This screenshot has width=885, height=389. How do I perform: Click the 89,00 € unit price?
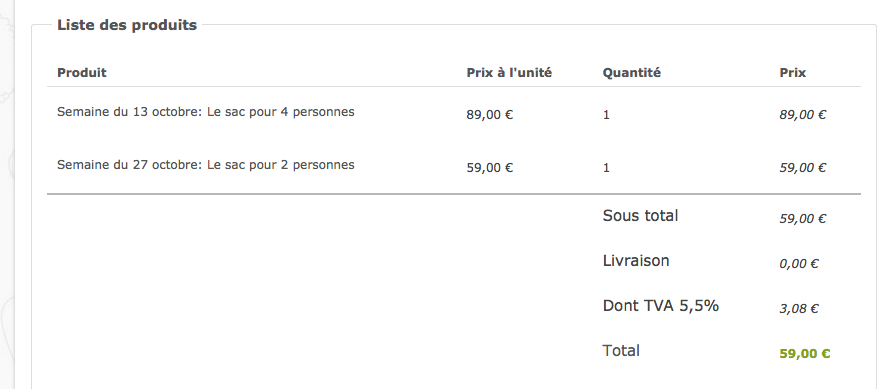pos(490,115)
